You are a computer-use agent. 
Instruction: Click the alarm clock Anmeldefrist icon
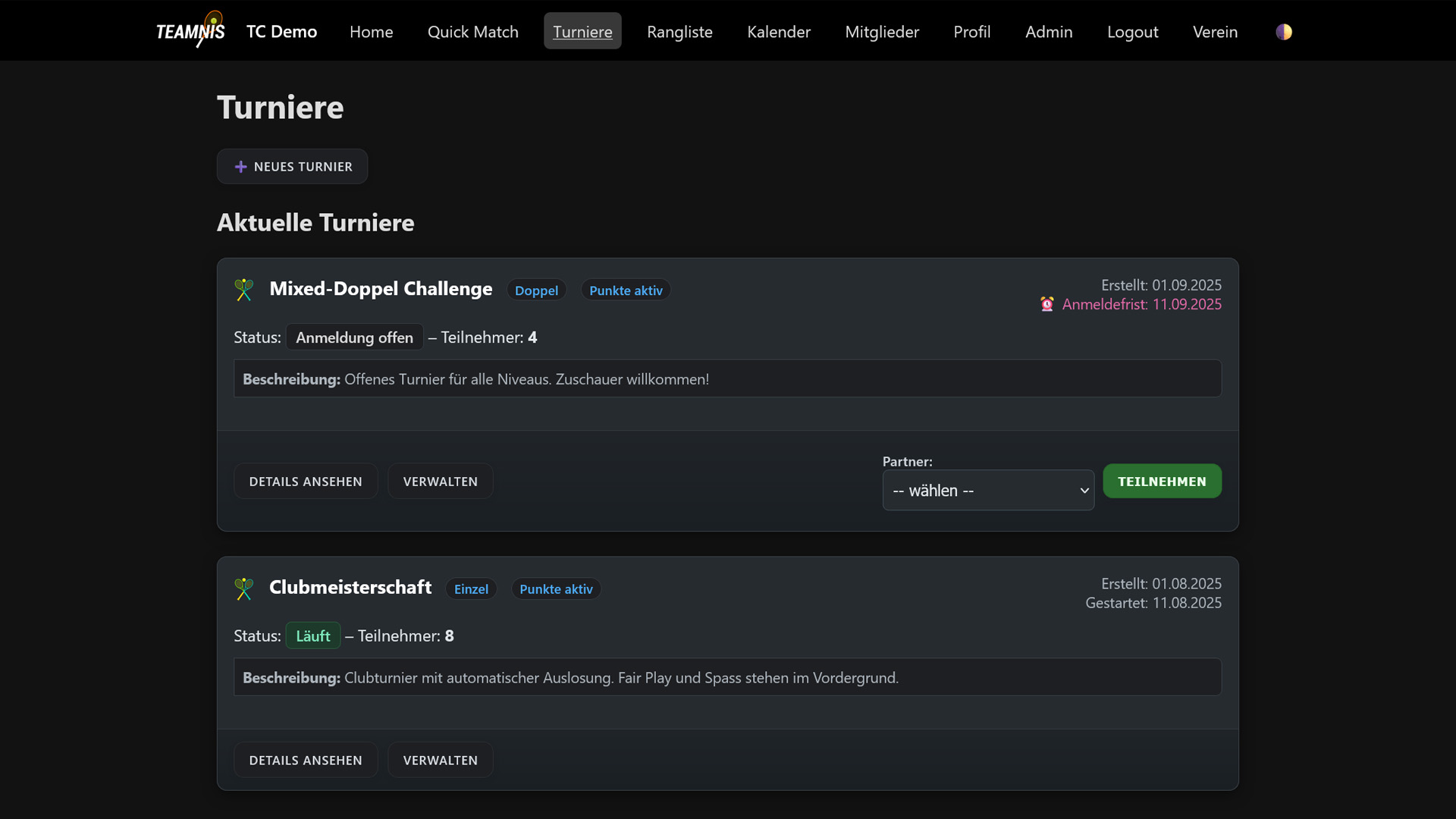tap(1046, 304)
